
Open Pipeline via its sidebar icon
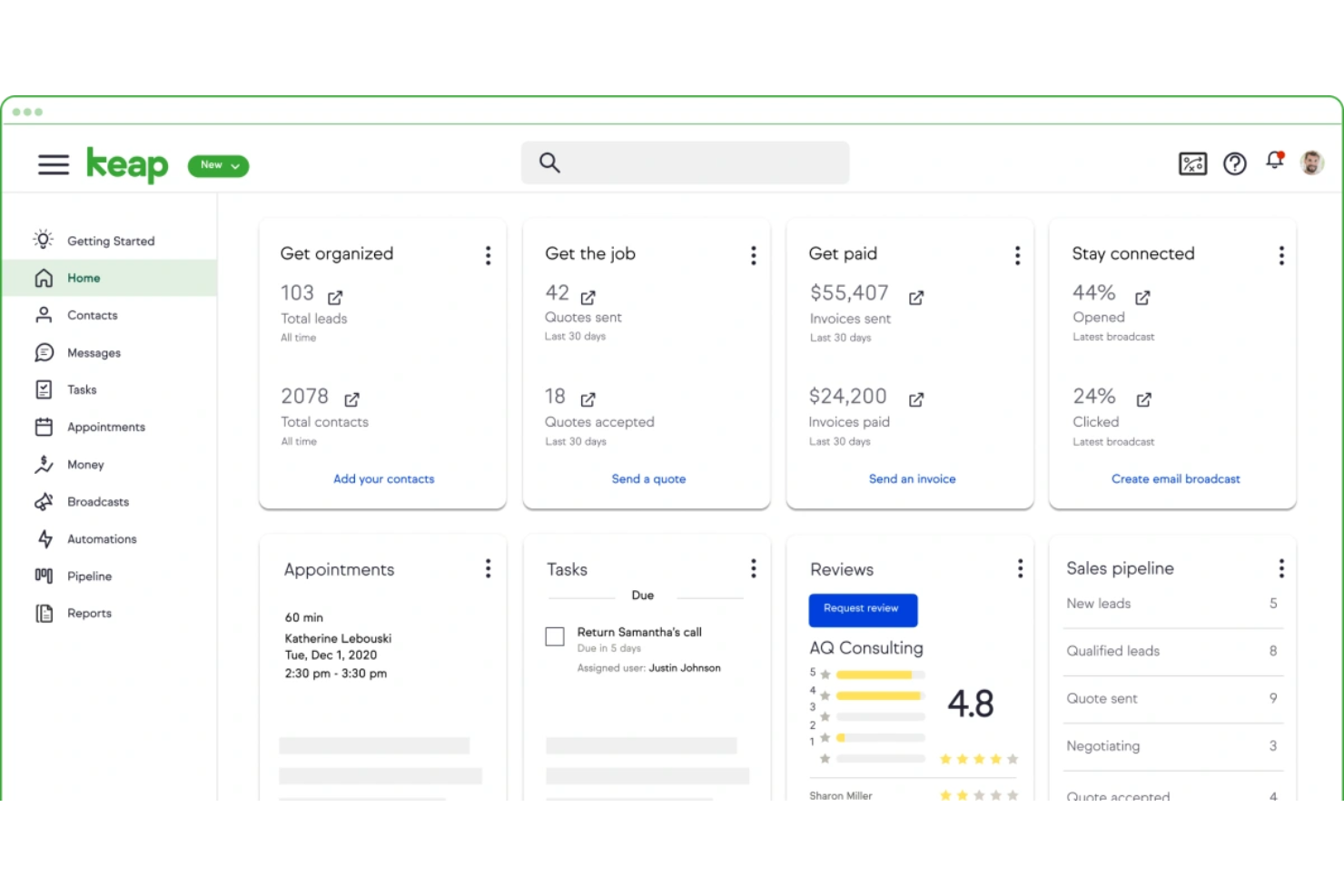pyautogui.click(x=44, y=576)
